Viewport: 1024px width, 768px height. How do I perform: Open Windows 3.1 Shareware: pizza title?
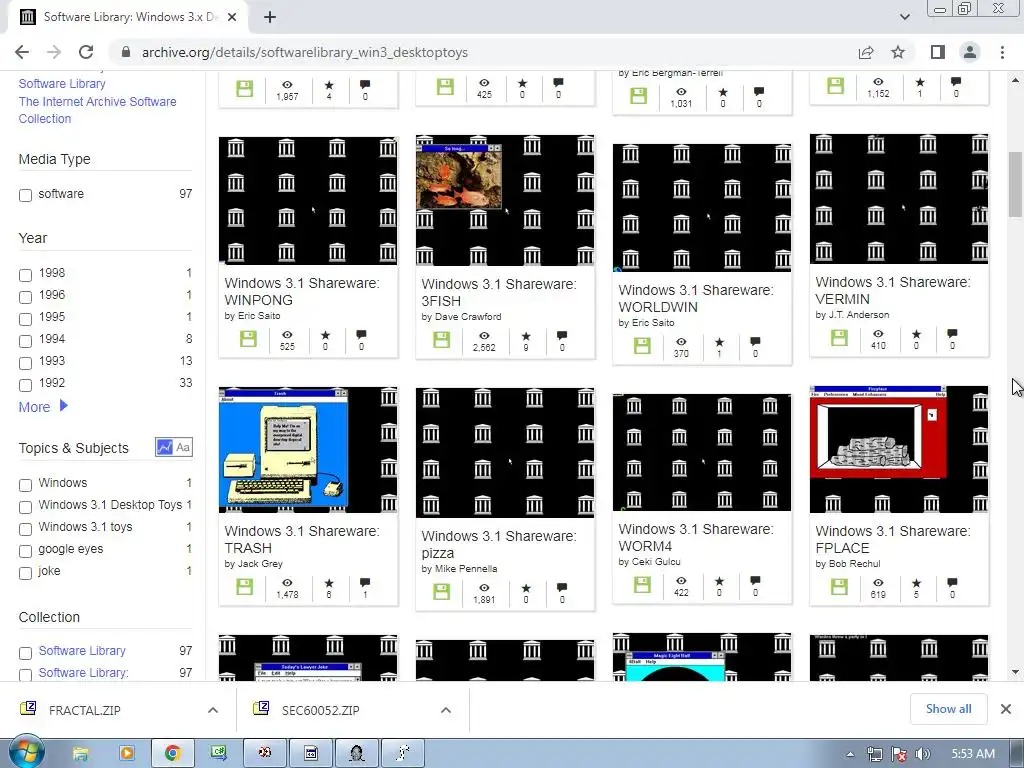[x=498, y=544]
